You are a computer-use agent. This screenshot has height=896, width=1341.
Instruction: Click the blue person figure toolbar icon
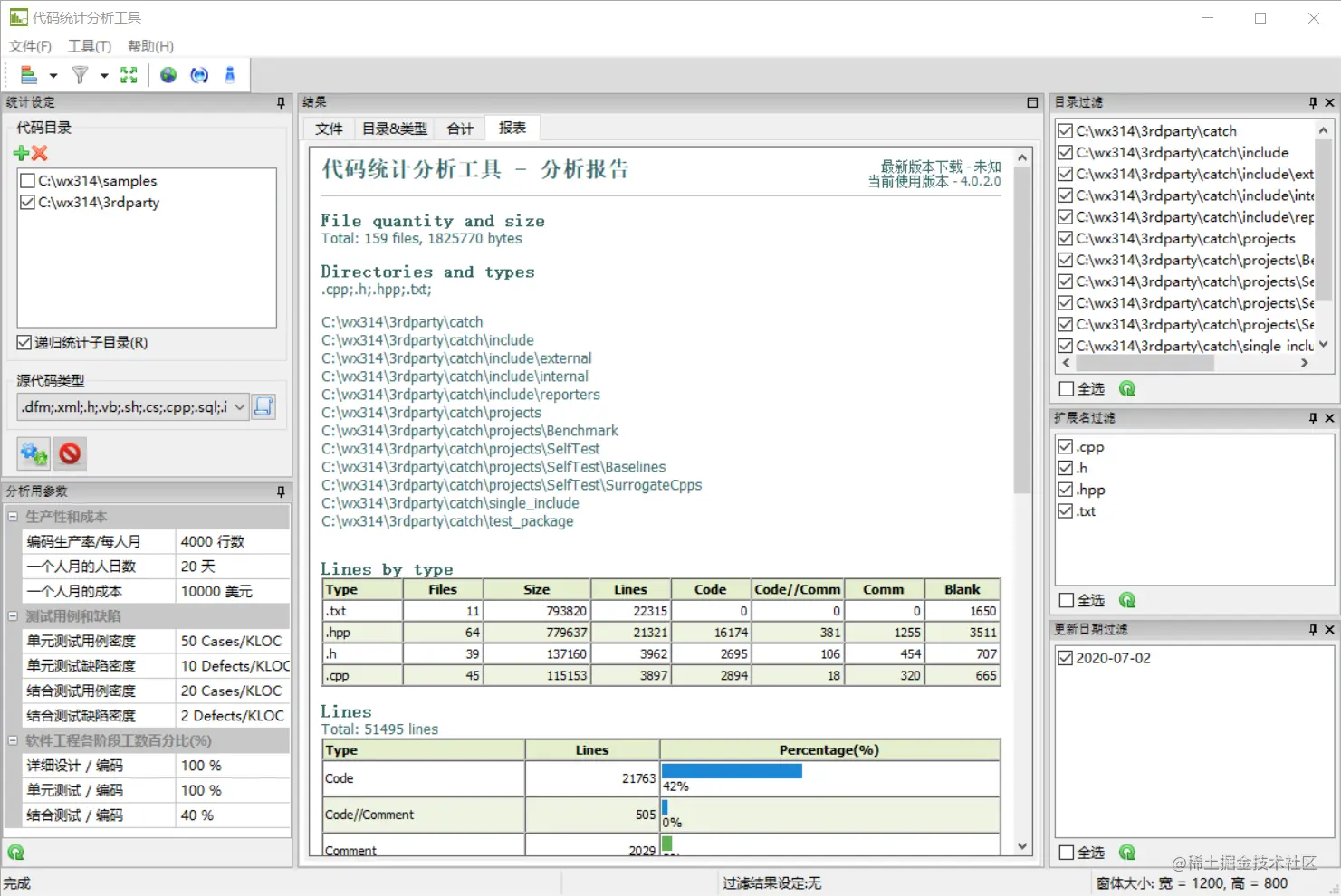(230, 75)
